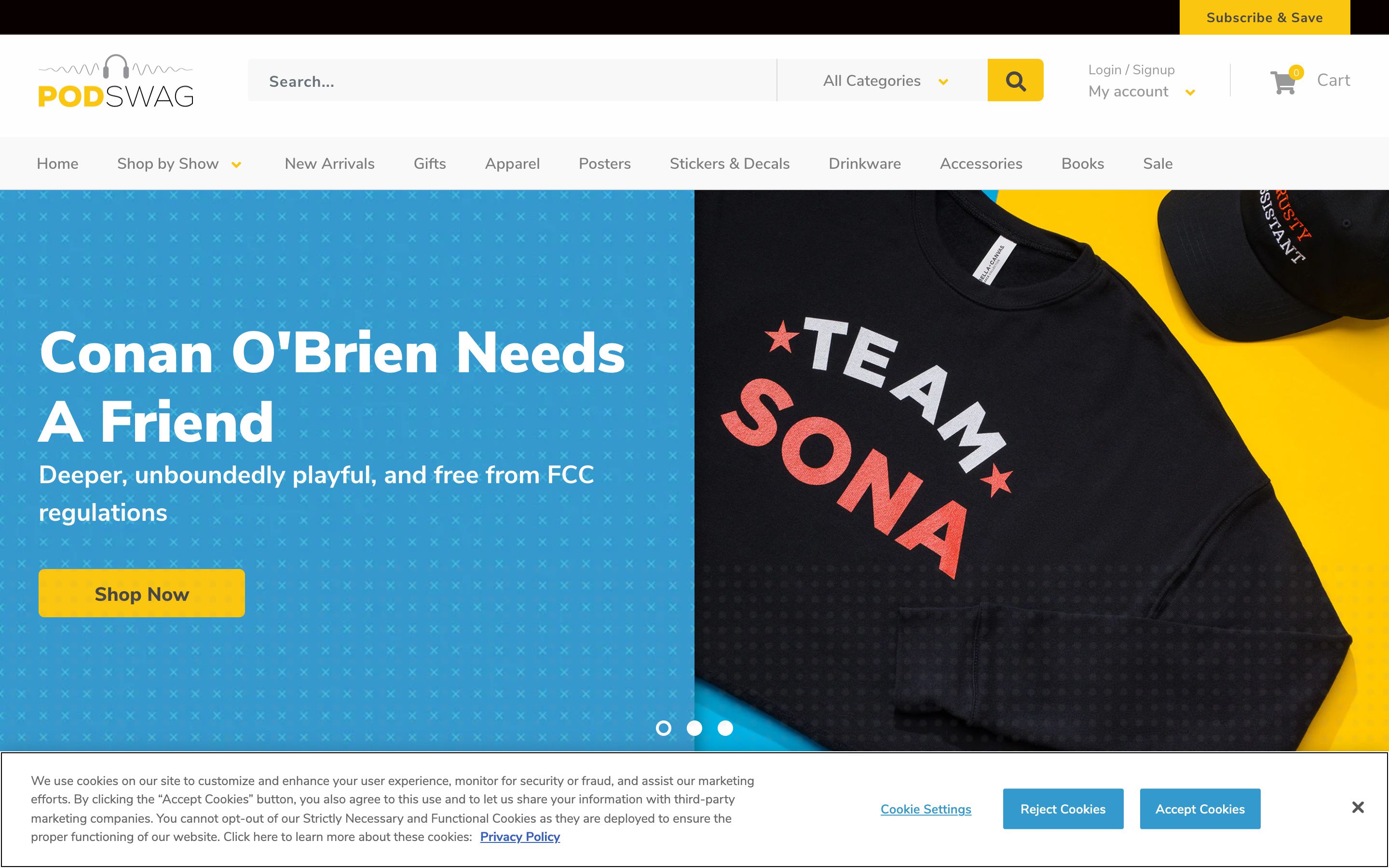Screen dimensions: 1389x868
Task: Switch to the second carousel slide dot
Action: (694, 728)
